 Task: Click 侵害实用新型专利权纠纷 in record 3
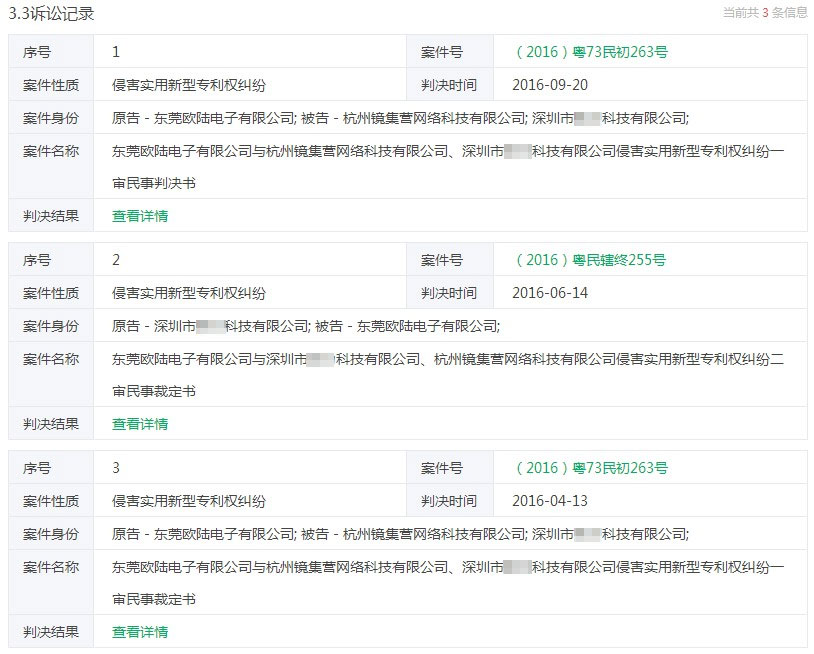click(189, 501)
